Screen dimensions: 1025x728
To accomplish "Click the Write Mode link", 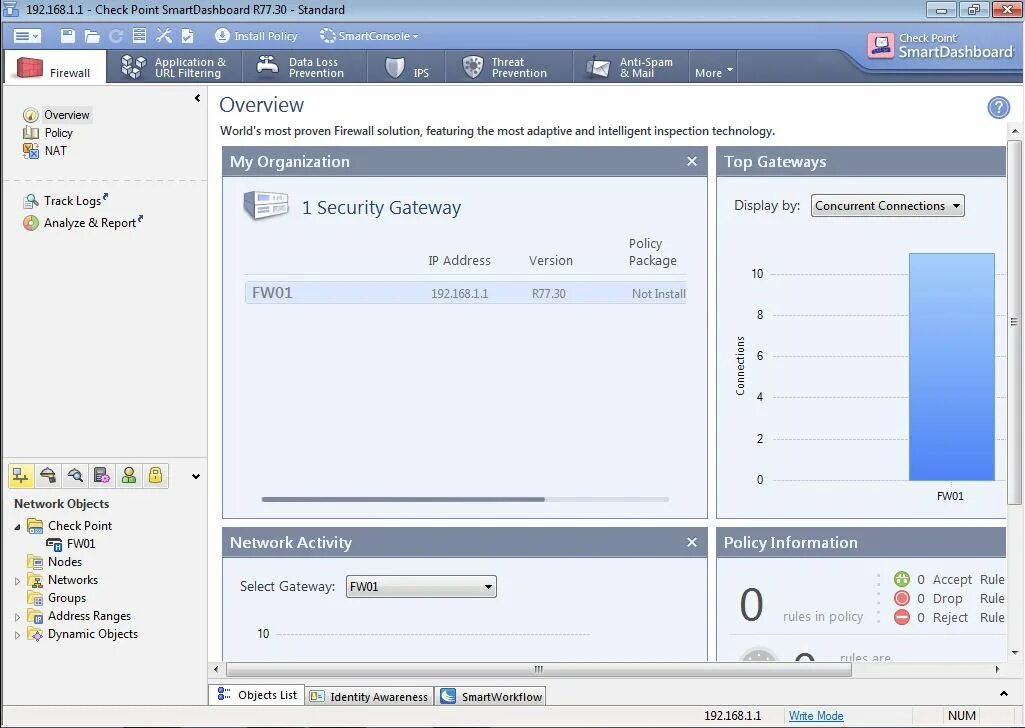I will (x=816, y=716).
